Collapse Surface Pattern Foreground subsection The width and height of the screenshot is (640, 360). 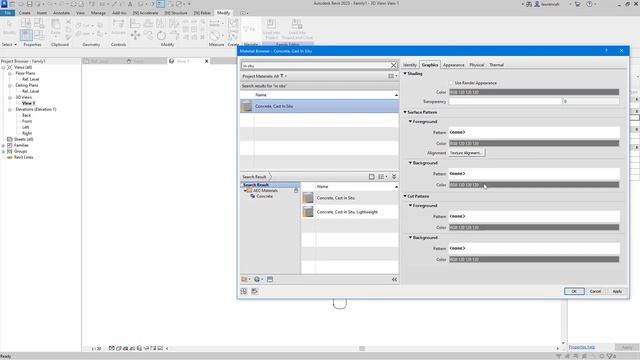[x=410, y=122]
